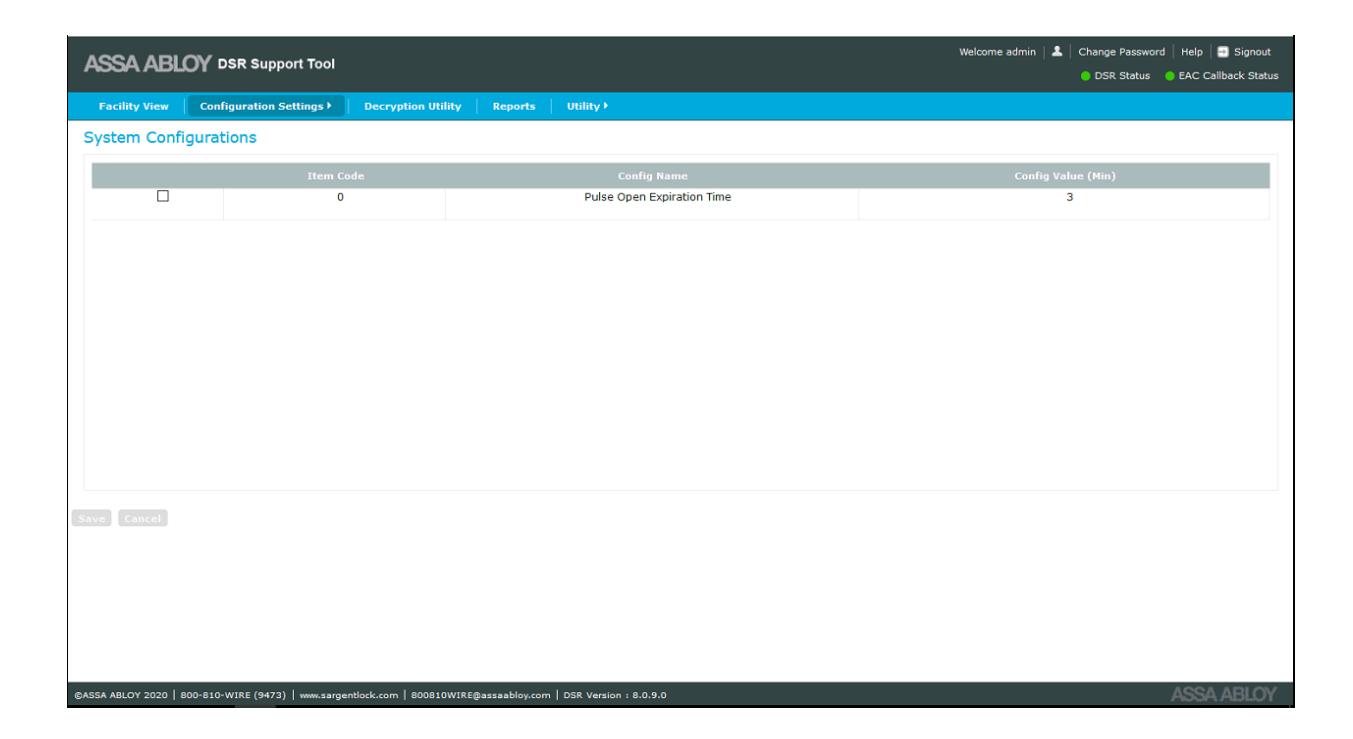Open the Reports tab

(x=514, y=106)
